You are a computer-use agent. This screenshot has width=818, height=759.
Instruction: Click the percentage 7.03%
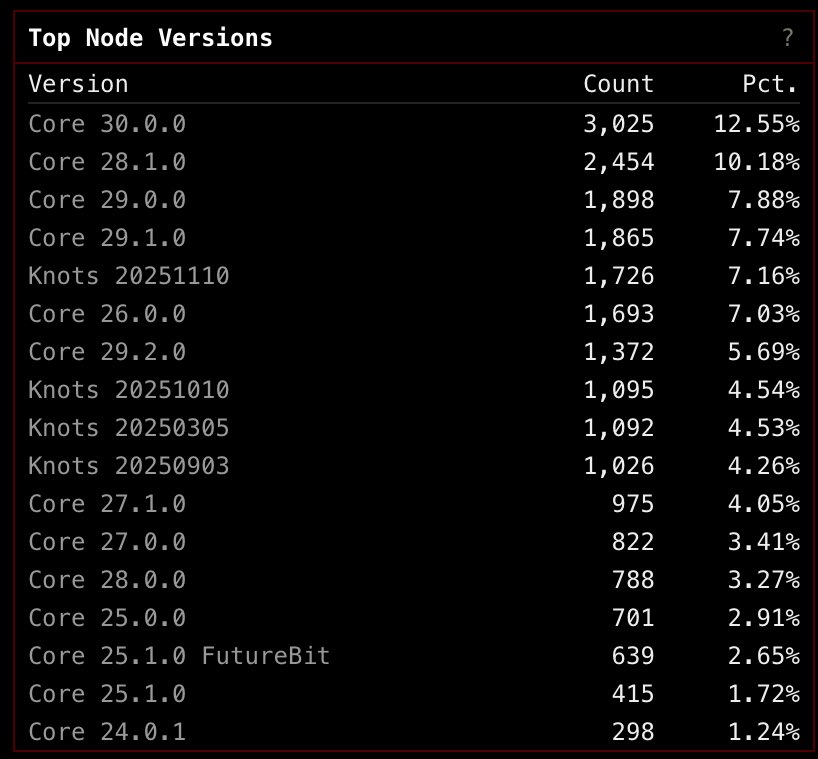point(764,314)
